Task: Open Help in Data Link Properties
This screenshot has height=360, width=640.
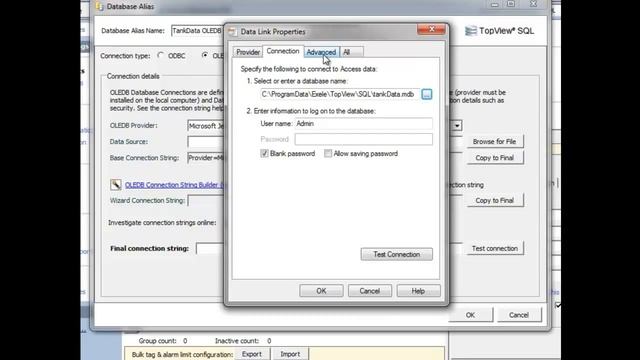Action: coord(418,291)
